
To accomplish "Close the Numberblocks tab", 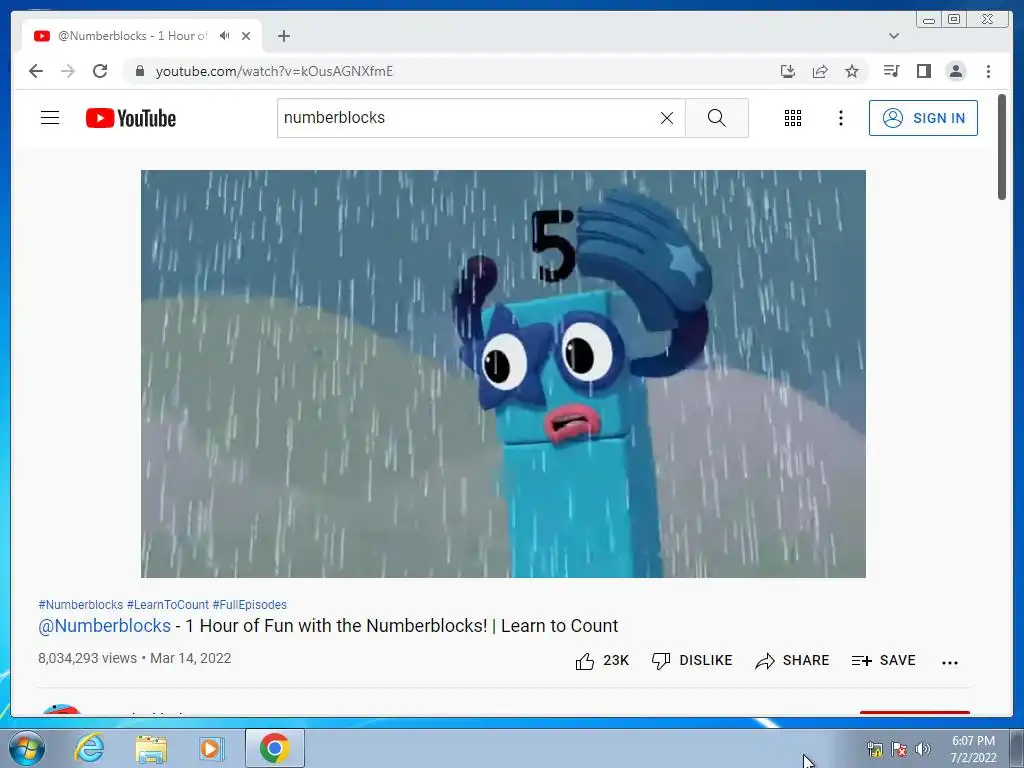I will [x=246, y=36].
